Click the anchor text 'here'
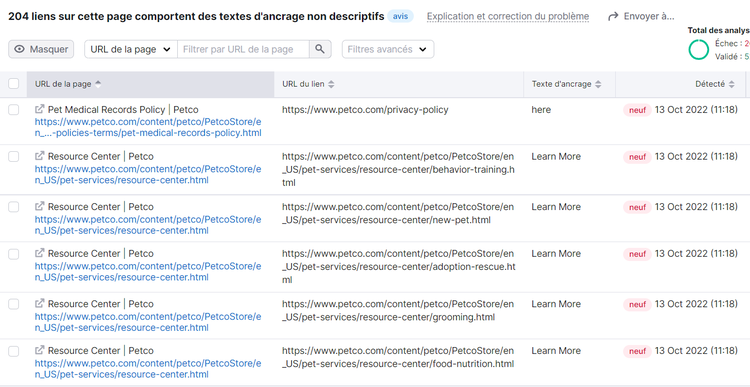The width and height of the screenshot is (750, 387). pos(541,110)
